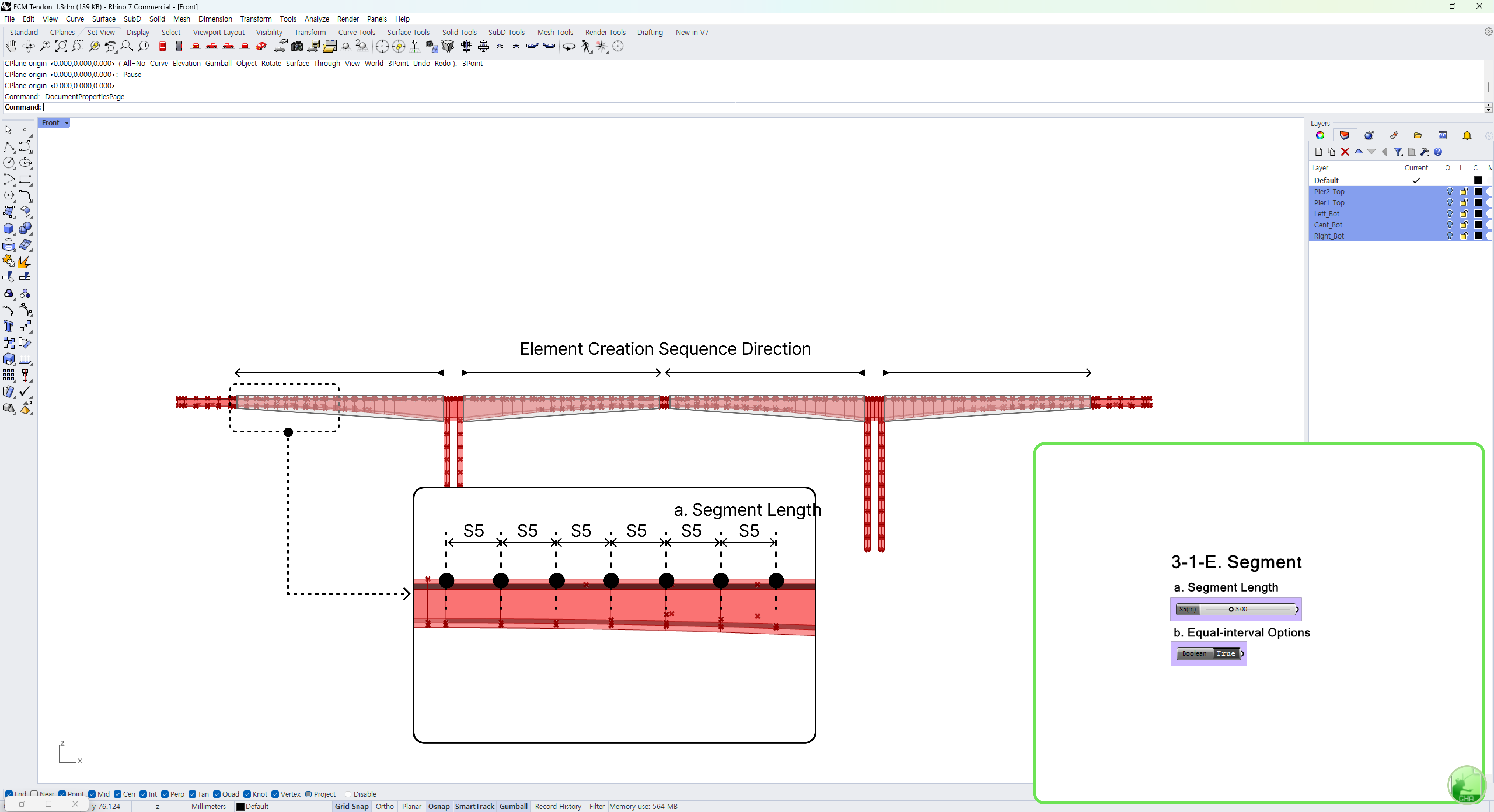Open the Panels menu
Viewport: 1494px width, 812px height.
point(377,19)
